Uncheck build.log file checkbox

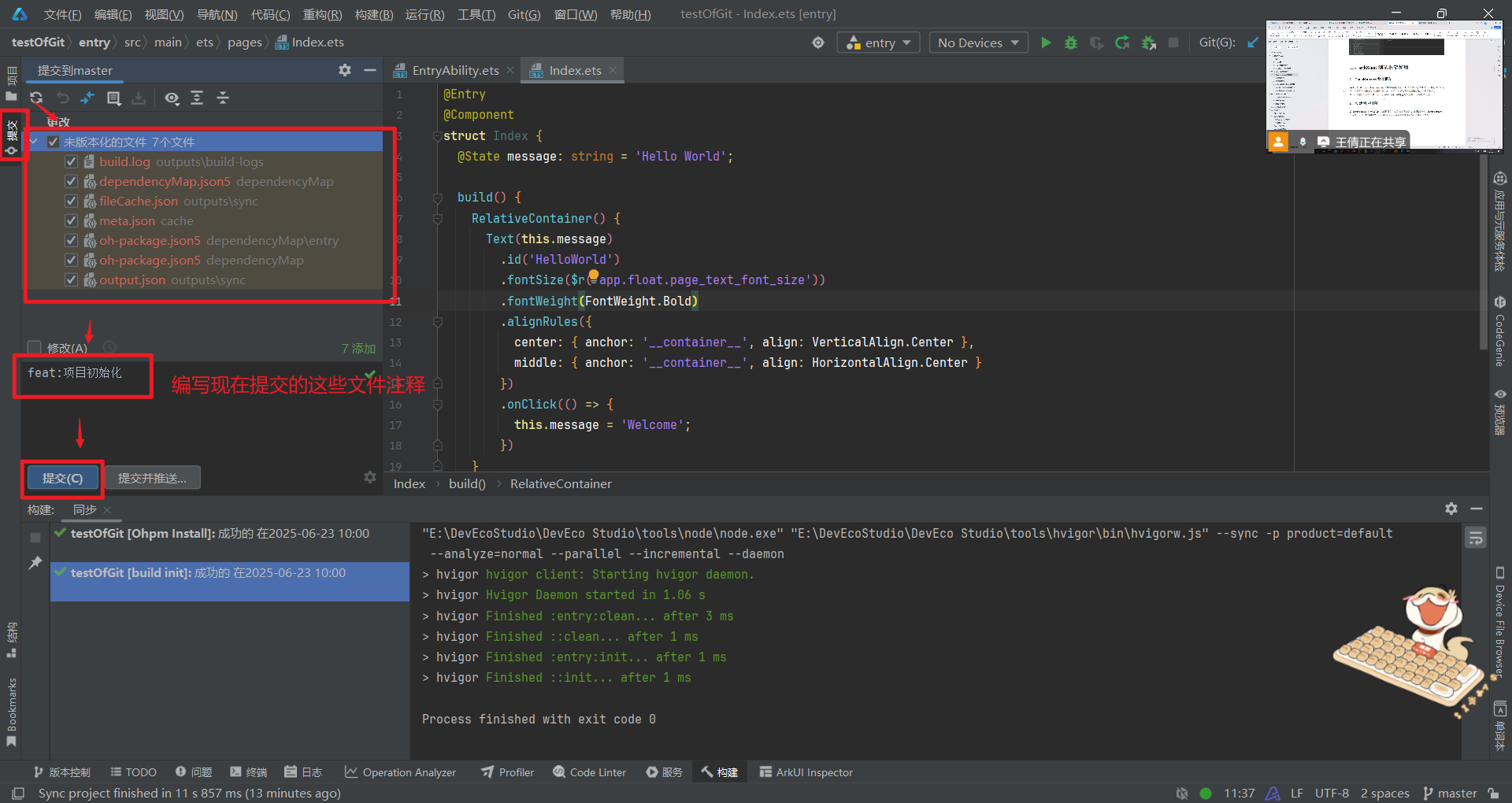coord(71,161)
